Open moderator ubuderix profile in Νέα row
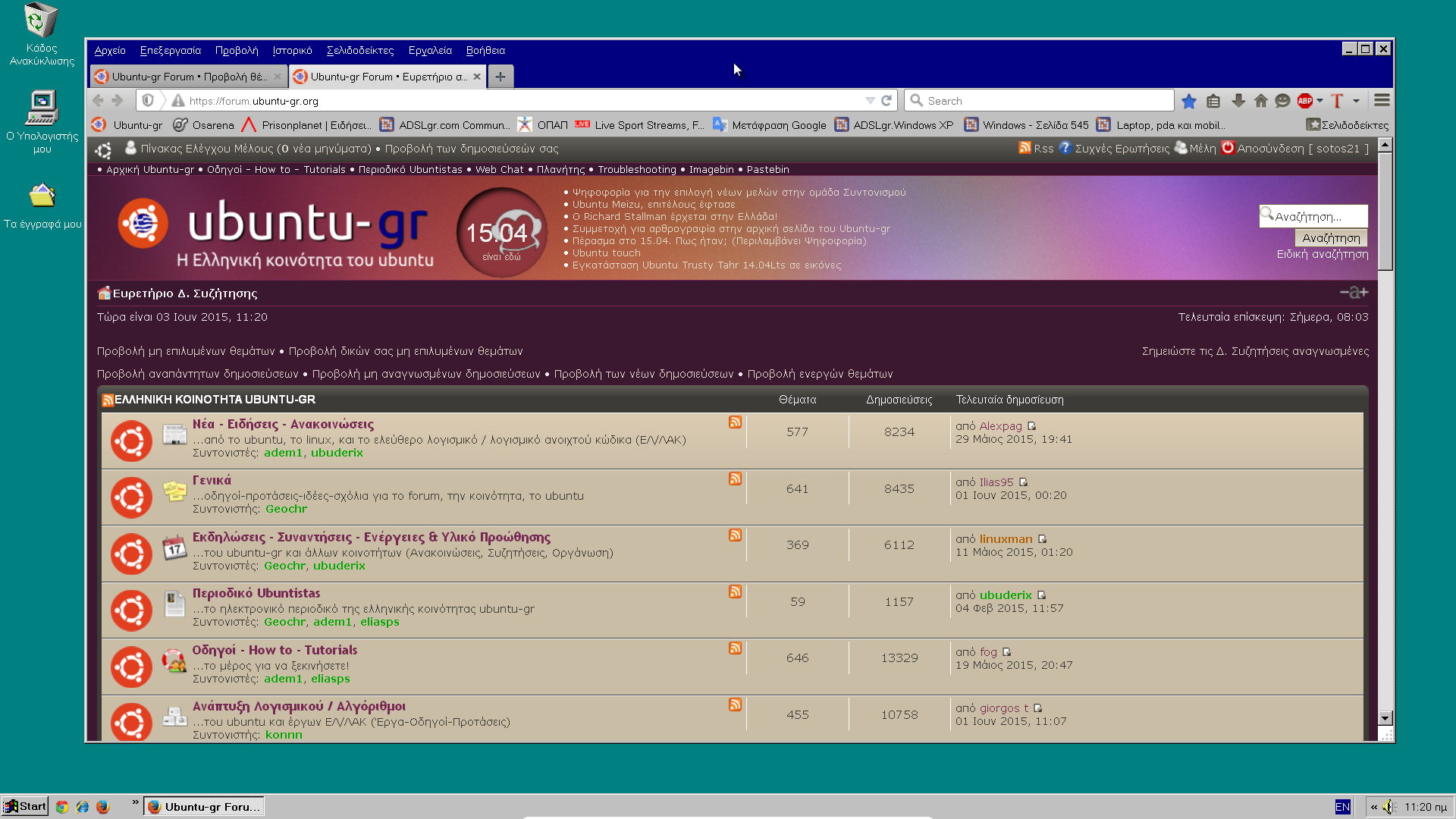 (337, 453)
